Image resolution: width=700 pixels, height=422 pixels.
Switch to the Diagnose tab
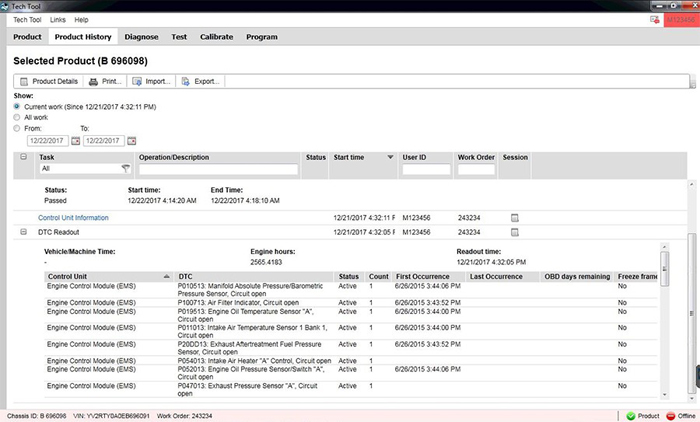coord(141,37)
